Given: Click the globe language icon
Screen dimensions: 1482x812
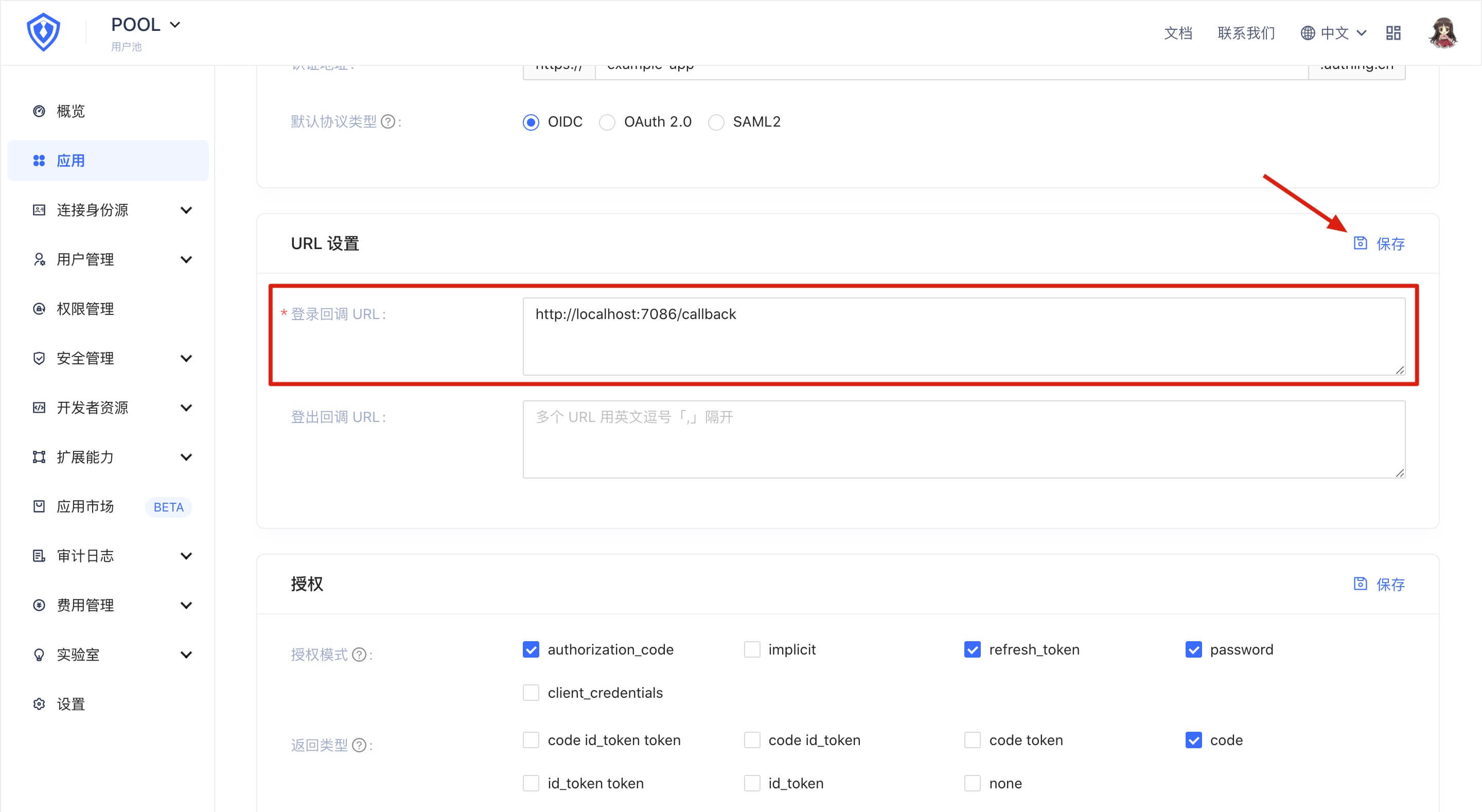Looking at the screenshot, I should click(x=1308, y=33).
